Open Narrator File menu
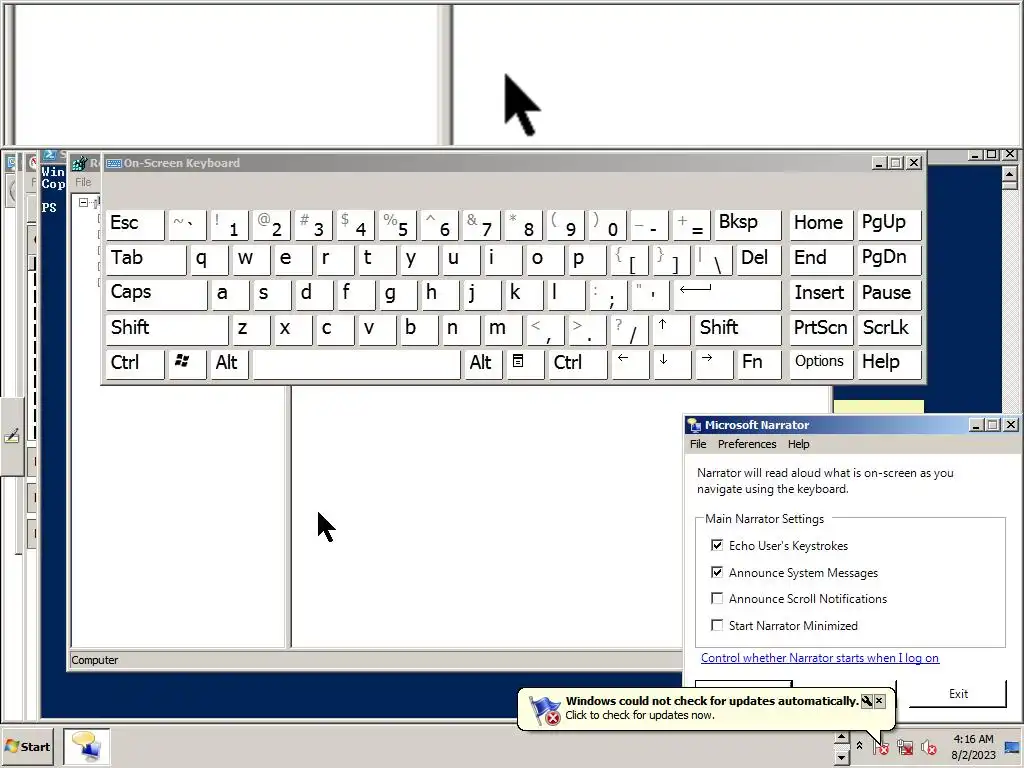The height and width of the screenshot is (768, 1024). coord(698,444)
